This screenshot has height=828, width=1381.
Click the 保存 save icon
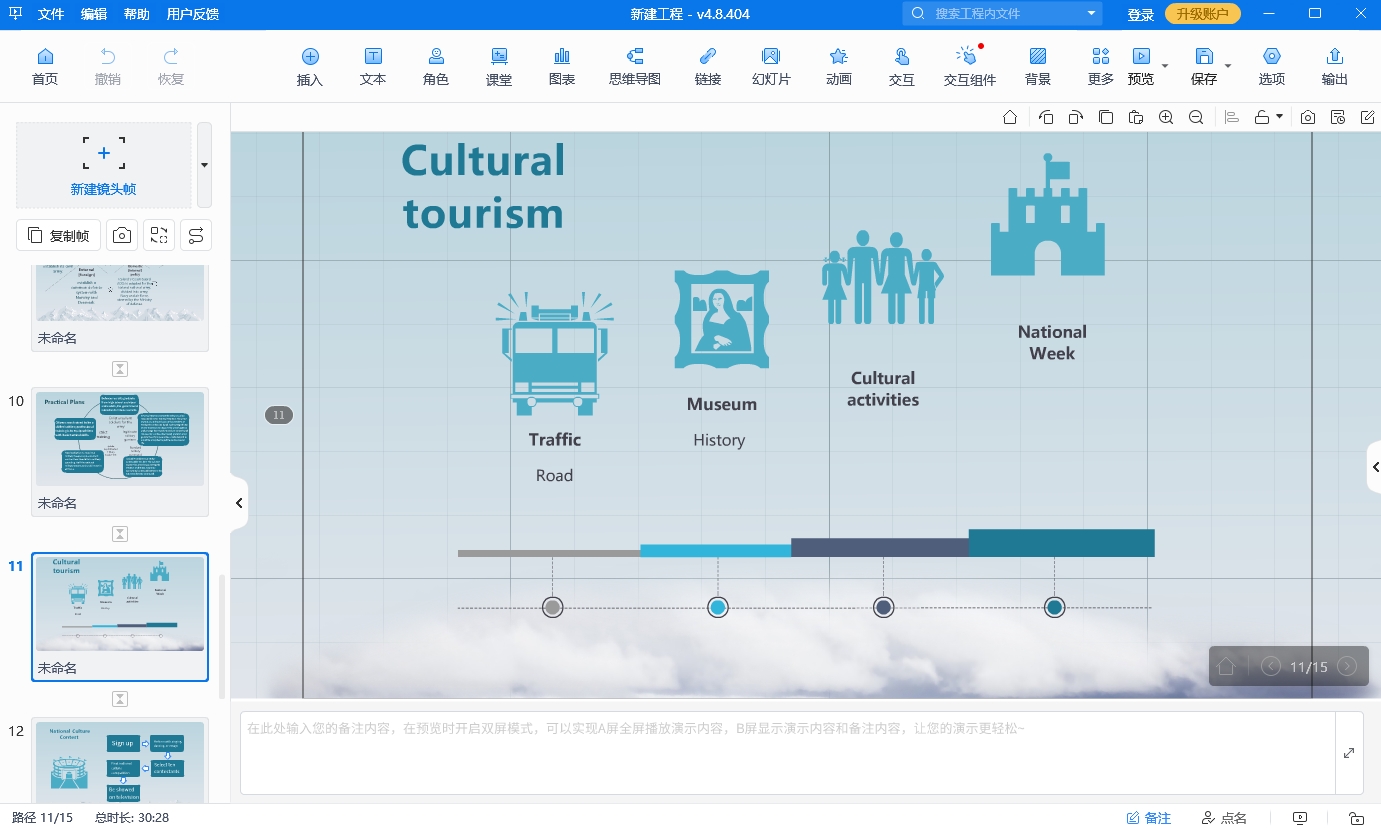(x=1204, y=57)
